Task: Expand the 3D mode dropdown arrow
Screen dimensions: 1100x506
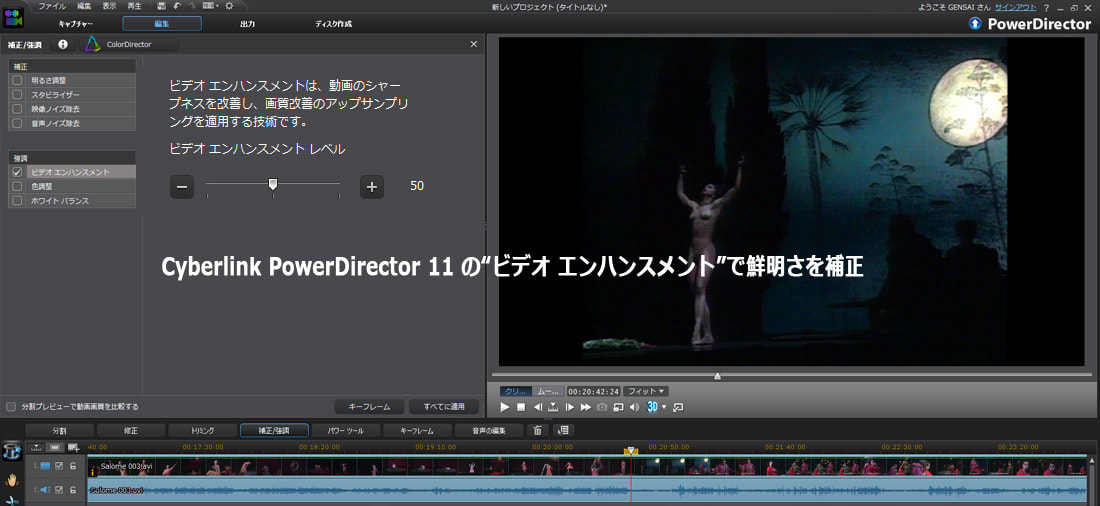Action: 664,407
